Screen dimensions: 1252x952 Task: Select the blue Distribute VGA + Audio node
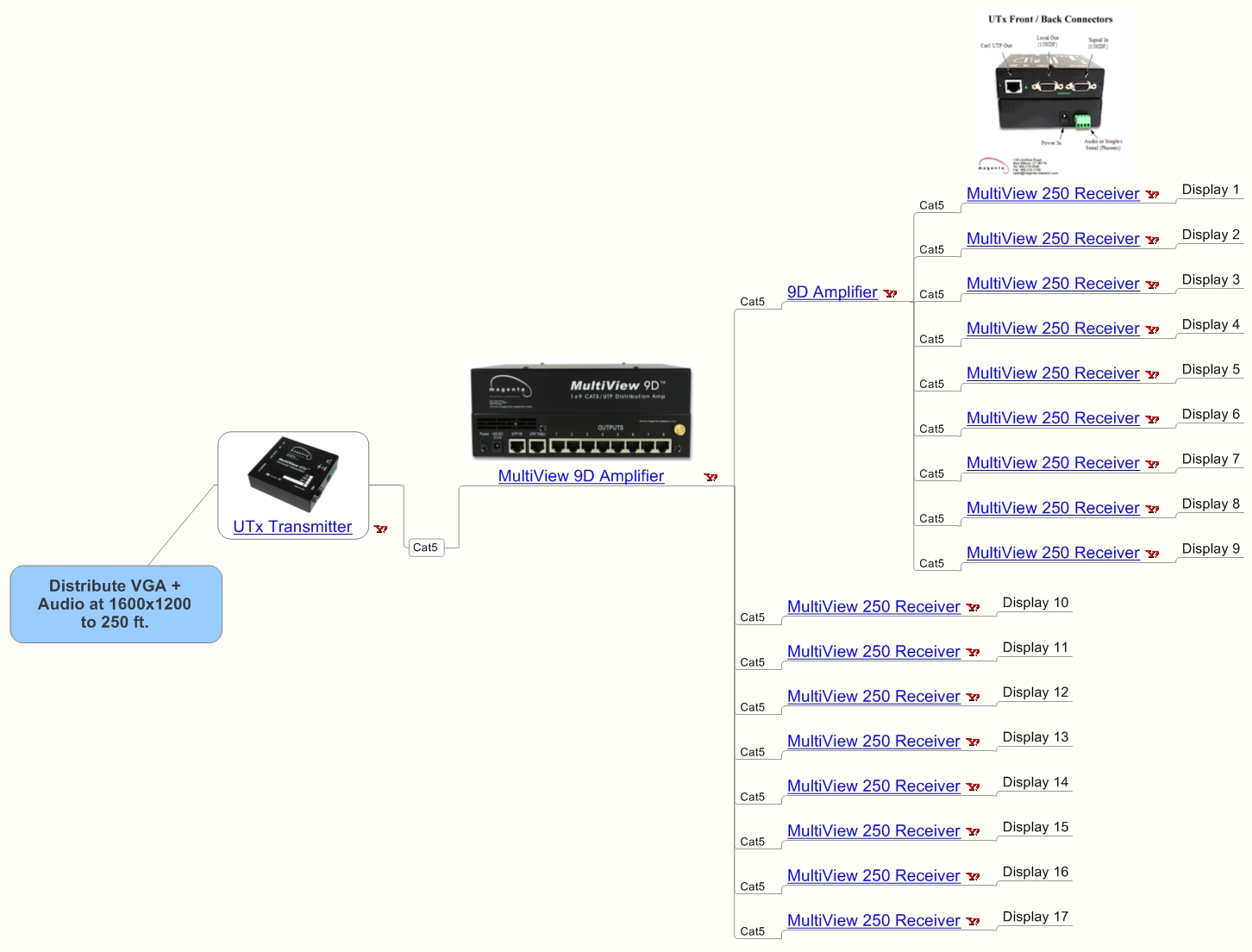coord(116,604)
